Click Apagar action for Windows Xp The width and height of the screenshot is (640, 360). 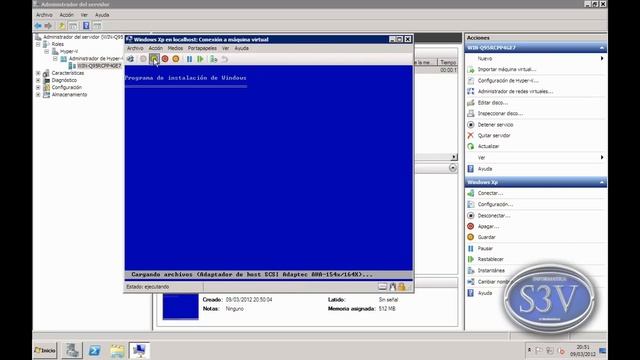point(488,227)
